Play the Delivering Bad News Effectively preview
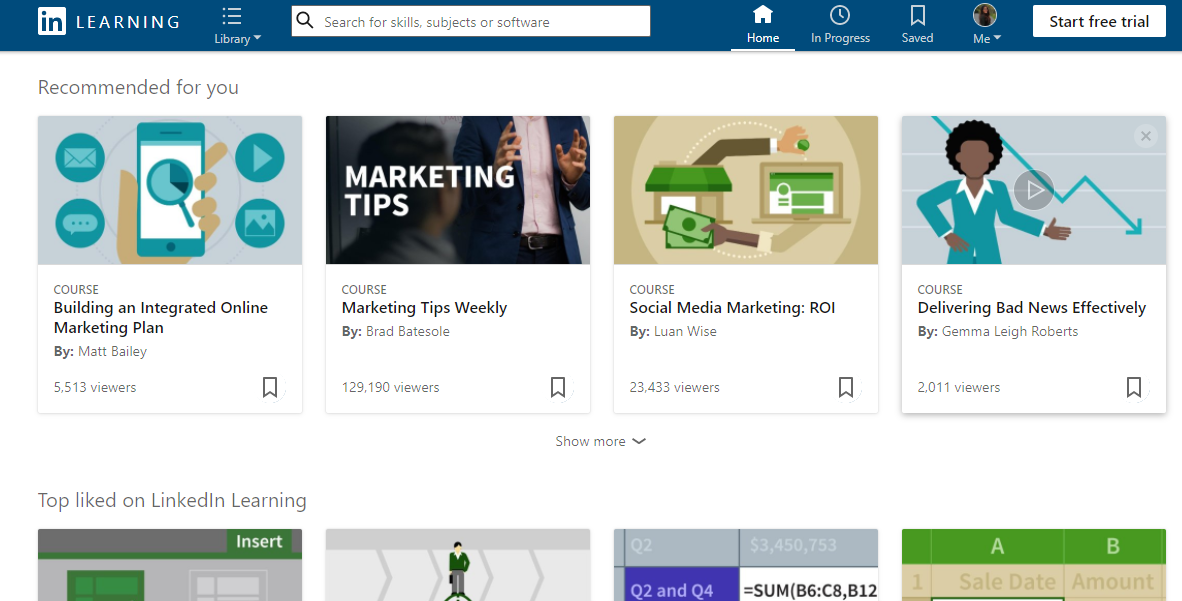The image size is (1182, 601). click(x=1033, y=190)
